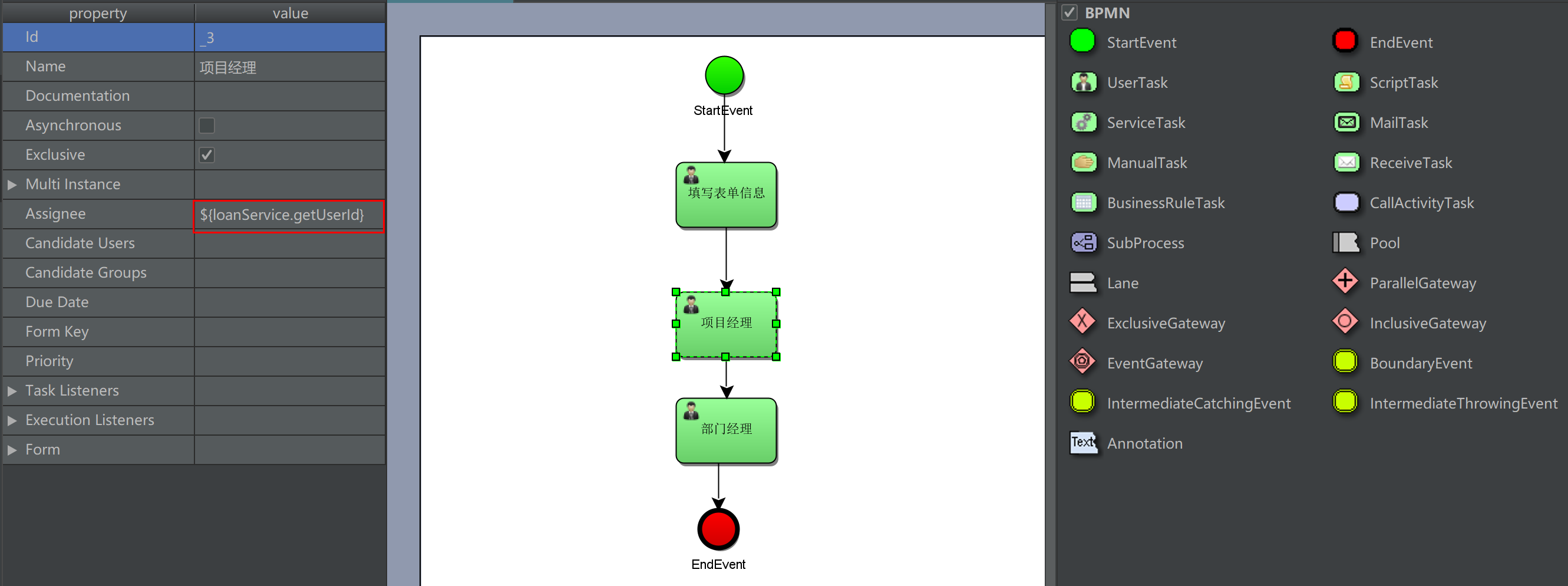
Task: Choose the MailTask palette icon
Action: tap(1346, 123)
